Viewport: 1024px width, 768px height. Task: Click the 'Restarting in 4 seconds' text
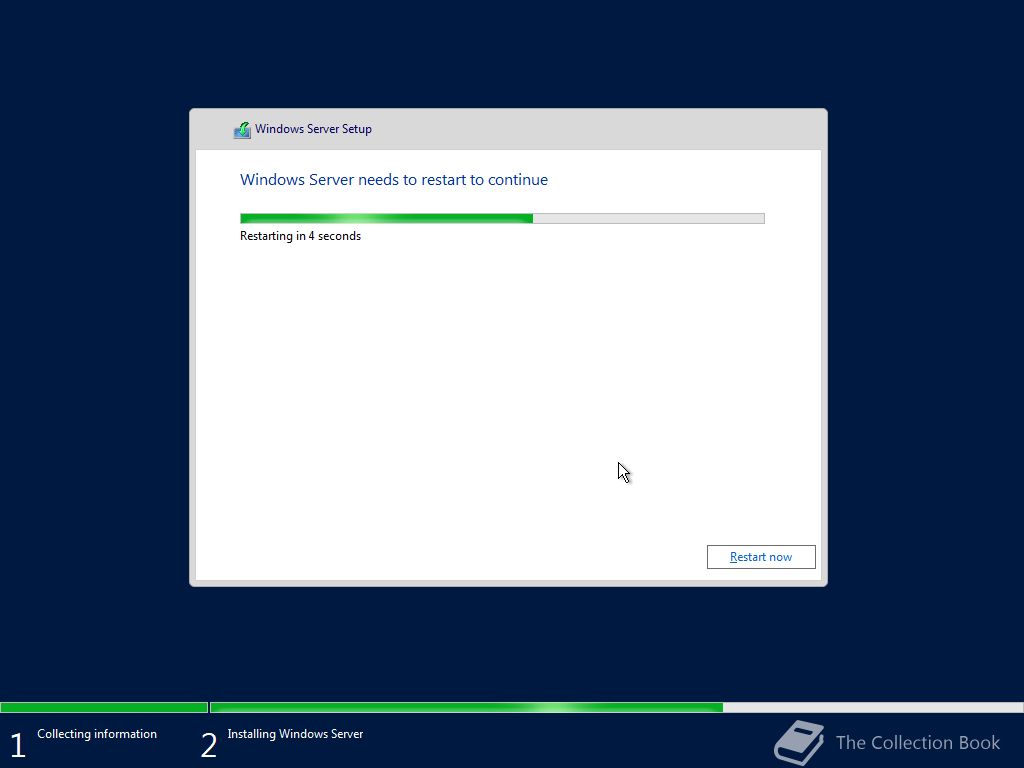(300, 236)
